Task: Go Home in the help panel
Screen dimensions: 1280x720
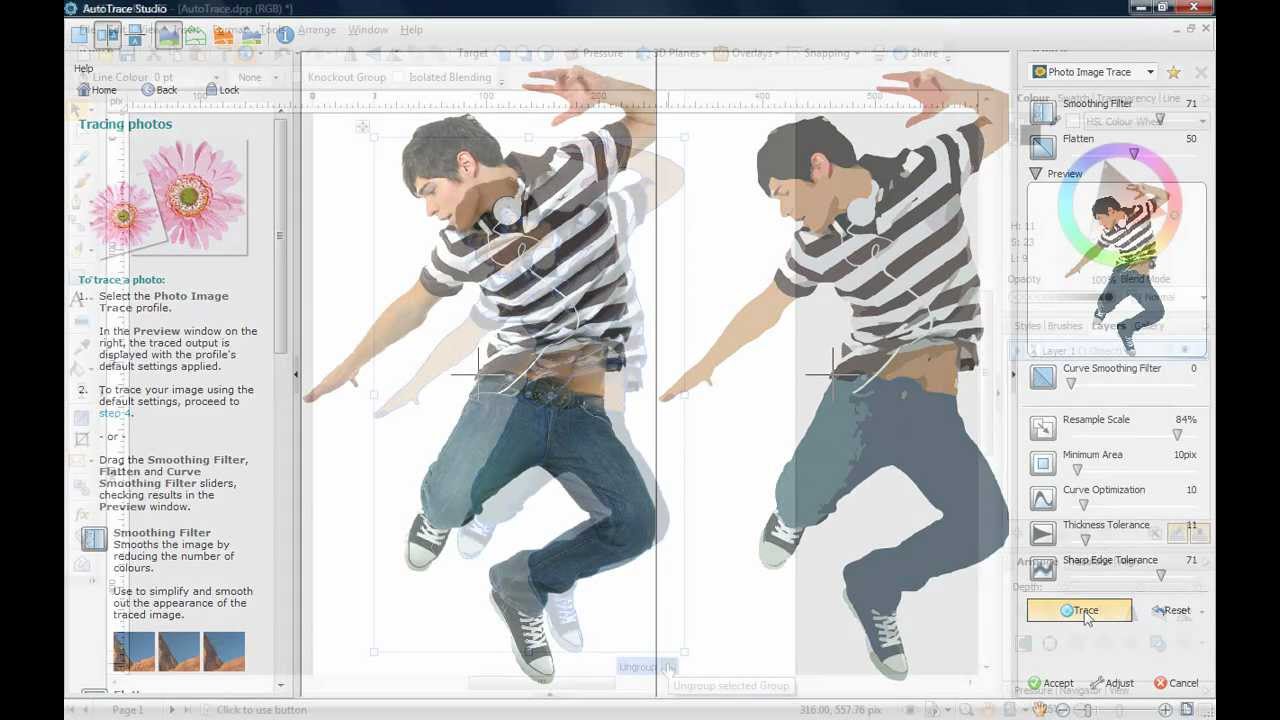Action: pyautogui.click(x=97, y=90)
